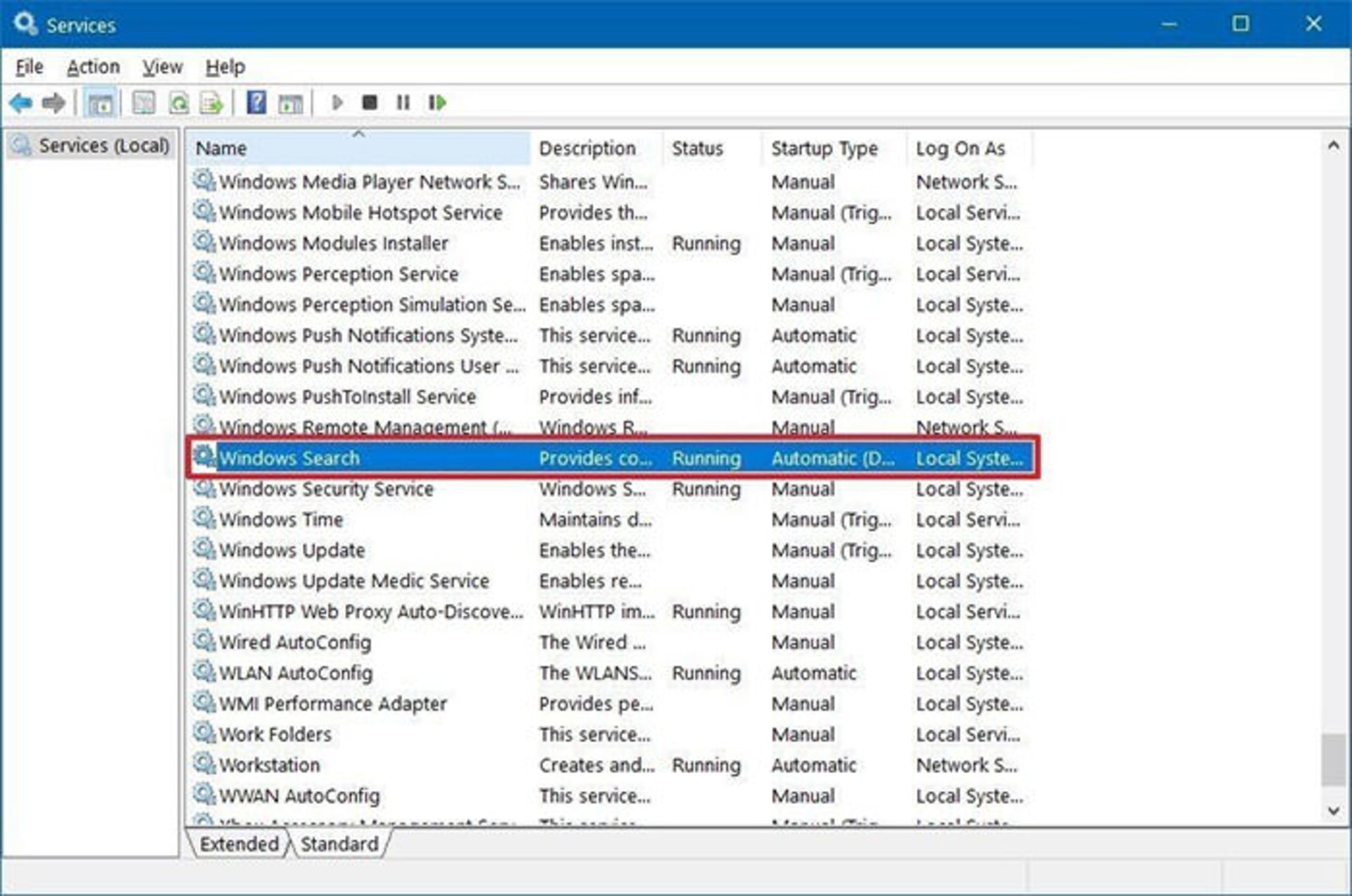The image size is (1352, 896).
Task: Click gear icon beside WMI Performance Adapter
Action: click(x=204, y=702)
